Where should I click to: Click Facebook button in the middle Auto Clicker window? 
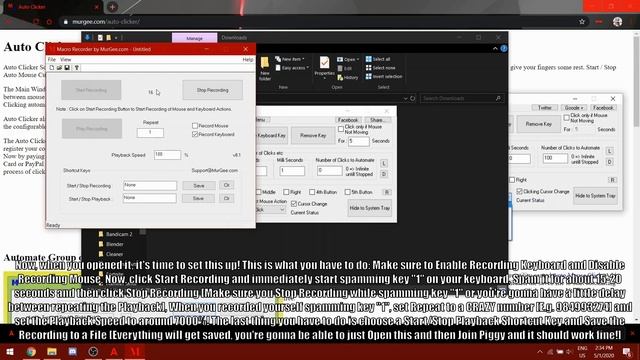click(x=348, y=120)
